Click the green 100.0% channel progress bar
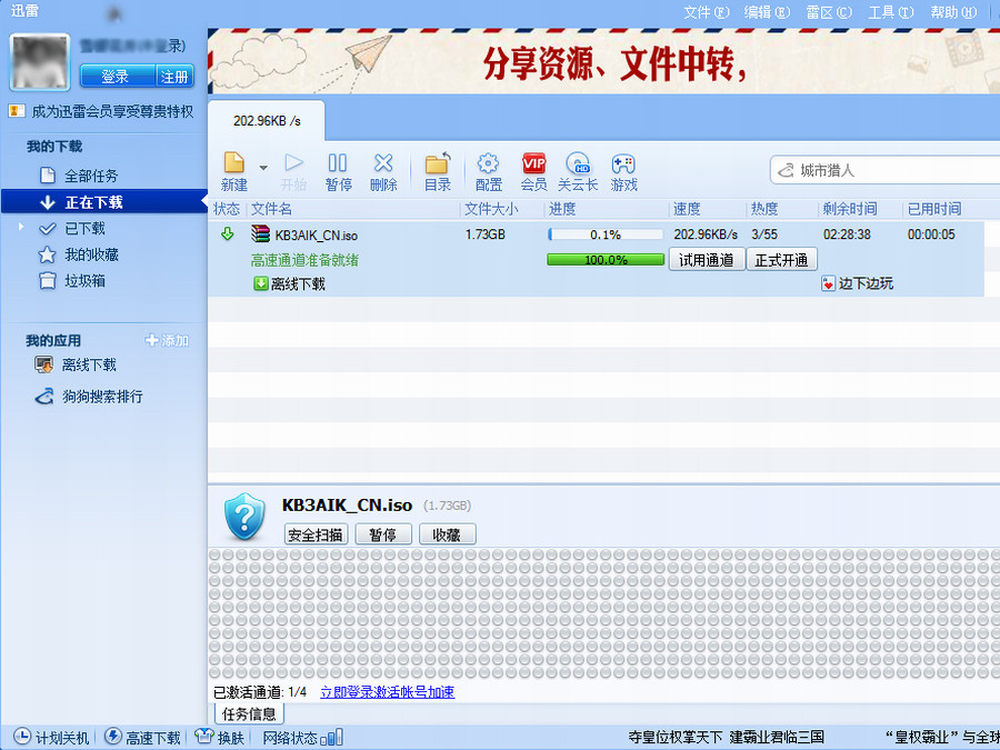 [605, 260]
